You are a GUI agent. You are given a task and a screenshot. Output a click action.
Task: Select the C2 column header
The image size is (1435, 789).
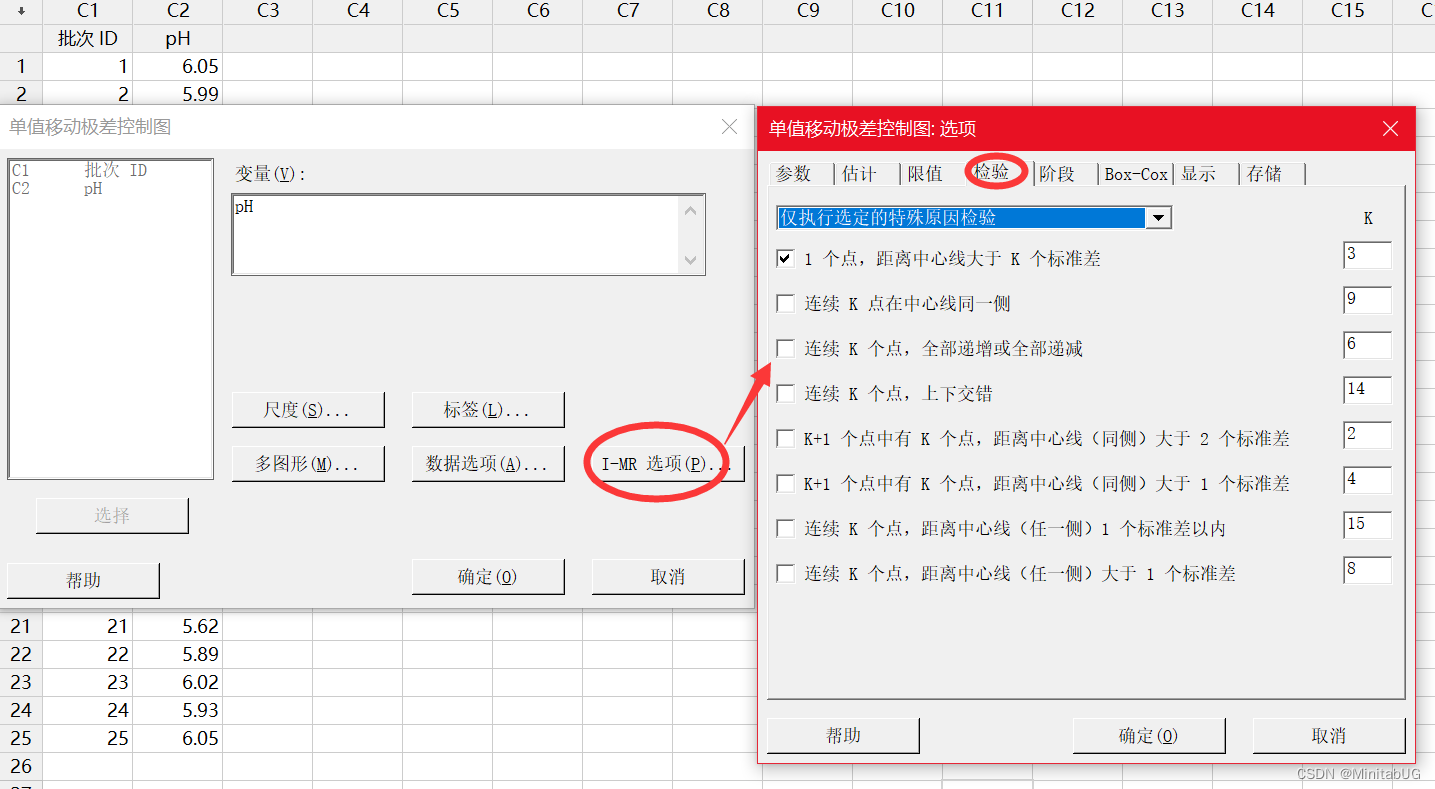click(x=178, y=11)
